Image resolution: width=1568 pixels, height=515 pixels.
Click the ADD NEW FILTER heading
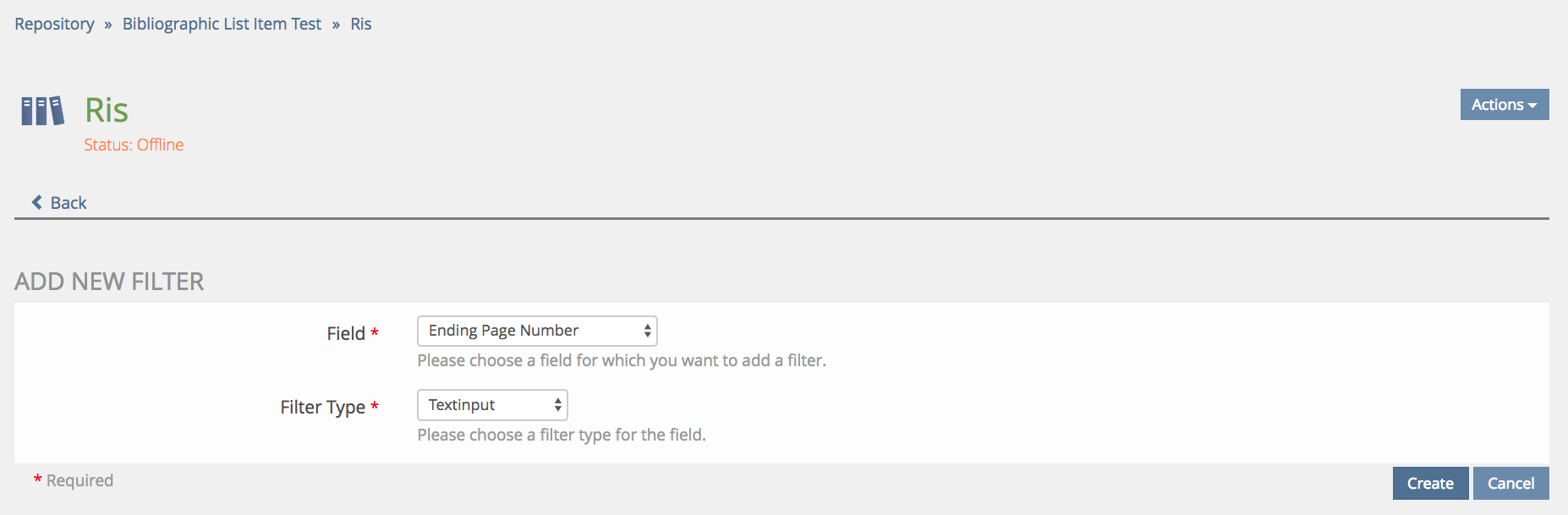click(x=109, y=282)
